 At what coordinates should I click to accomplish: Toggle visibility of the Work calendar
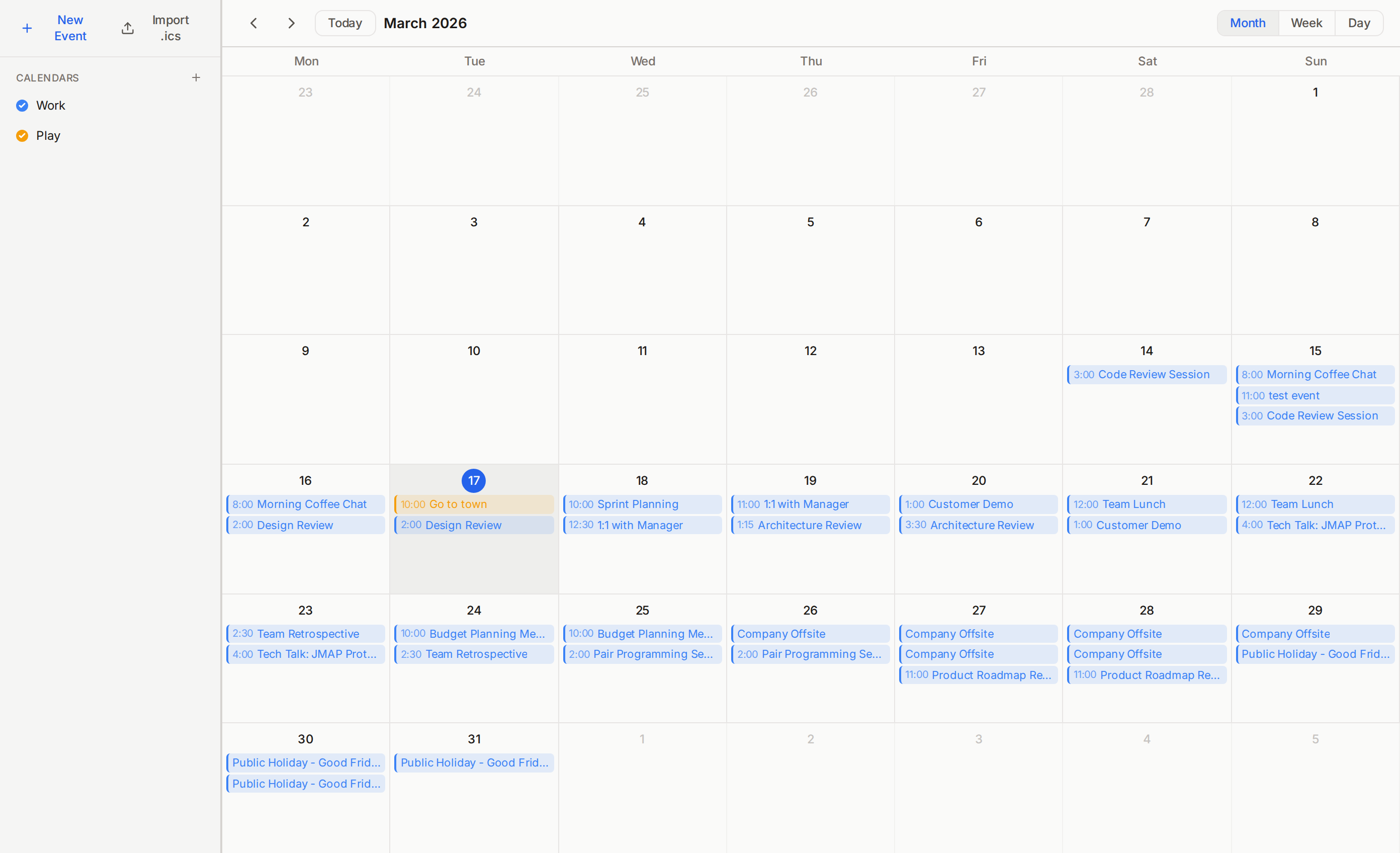pos(22,105)
